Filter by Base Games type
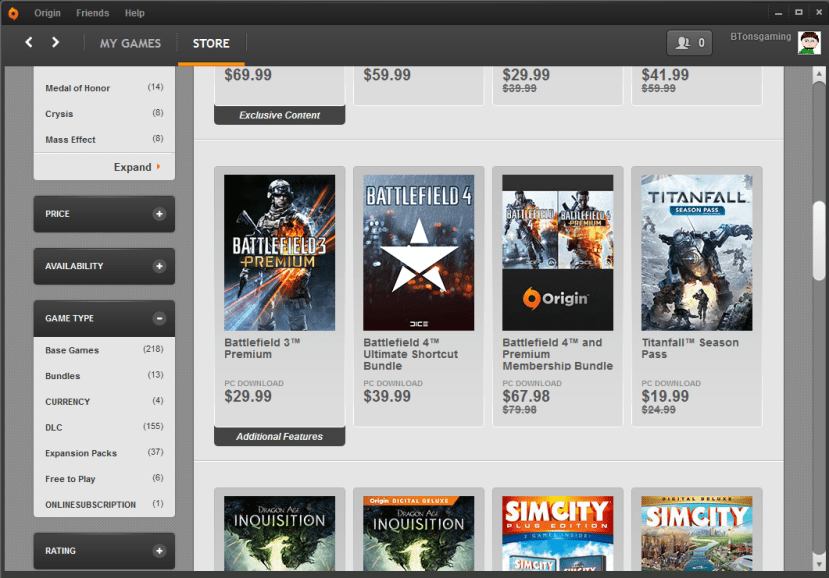The height and width of the screenshot is (578, 829). pos(72,350)
